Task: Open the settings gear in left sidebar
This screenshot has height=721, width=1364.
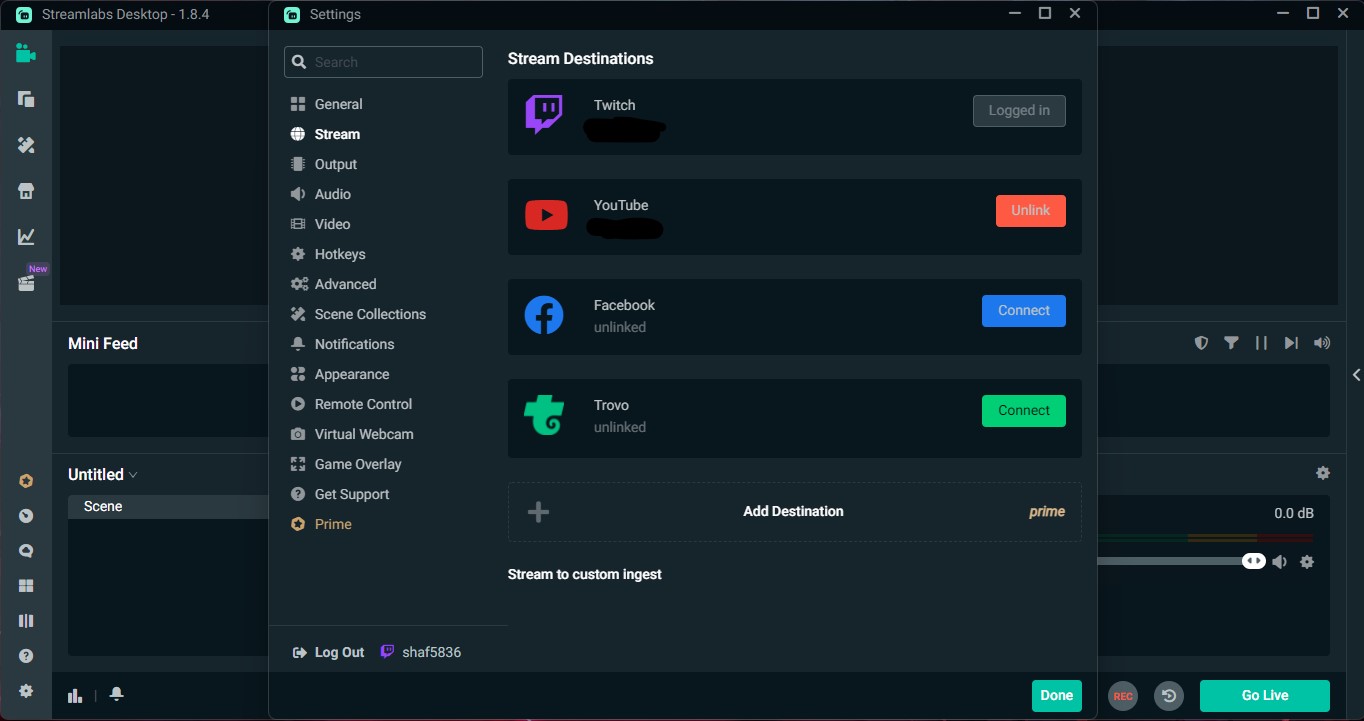Action: point(26,691)
